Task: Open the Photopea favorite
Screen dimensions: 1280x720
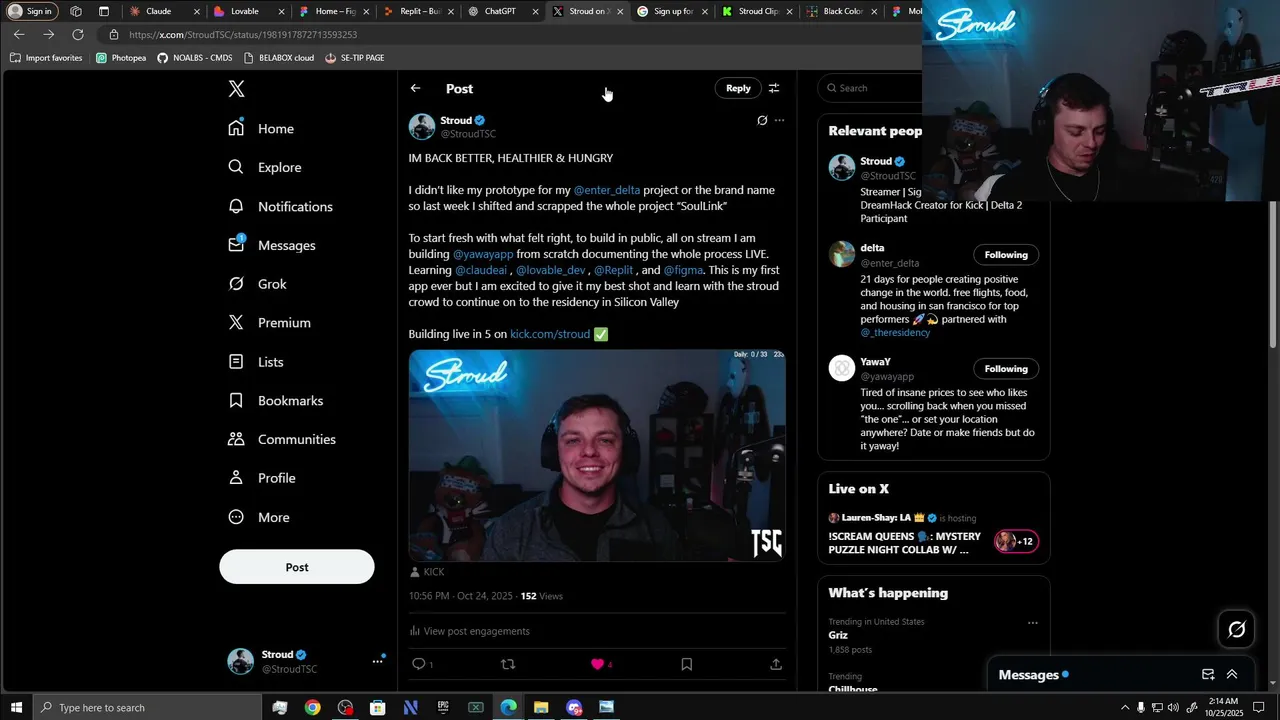Action: (x=121, y=58)
